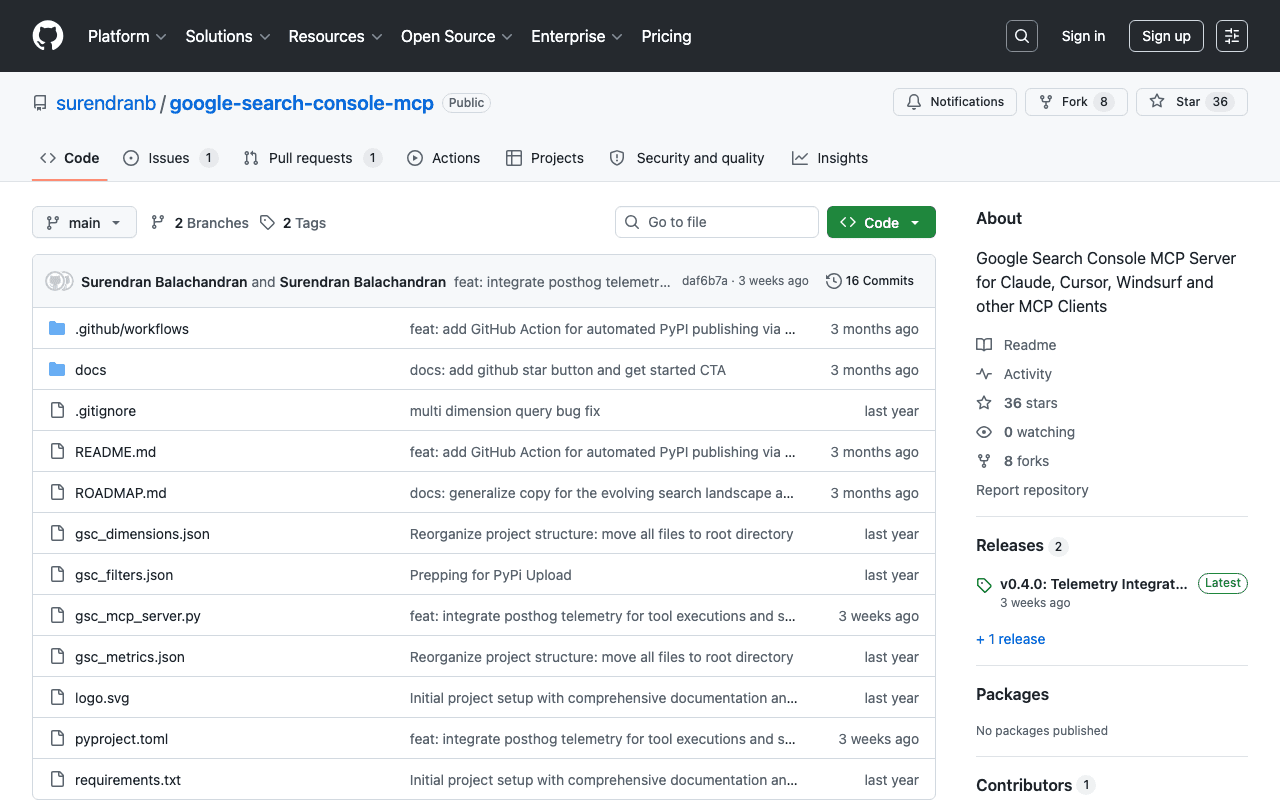1280x800 pixels.
Task: Click the commit author avatar icons
Action: (60, 282)
